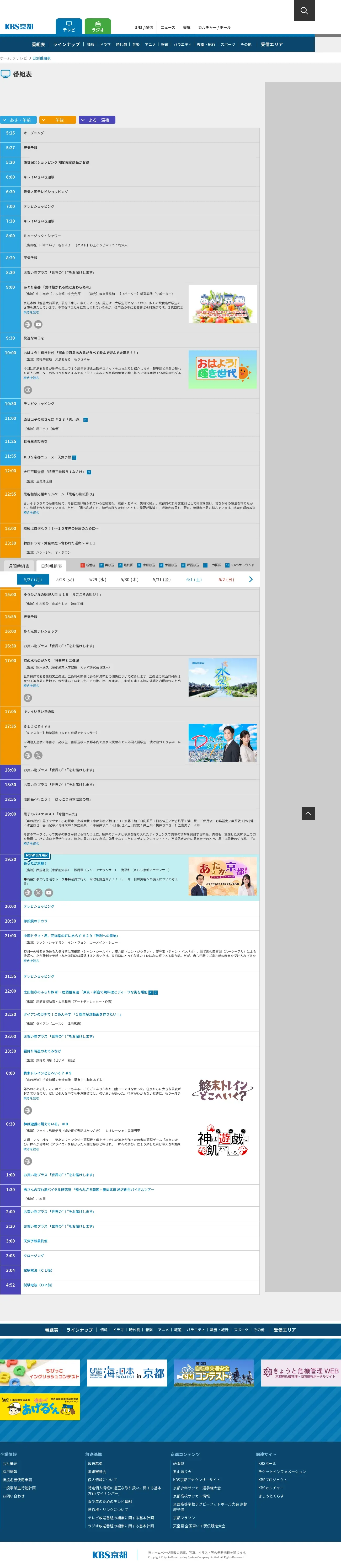Open the search magnifier icon

(x=304, y=10)
